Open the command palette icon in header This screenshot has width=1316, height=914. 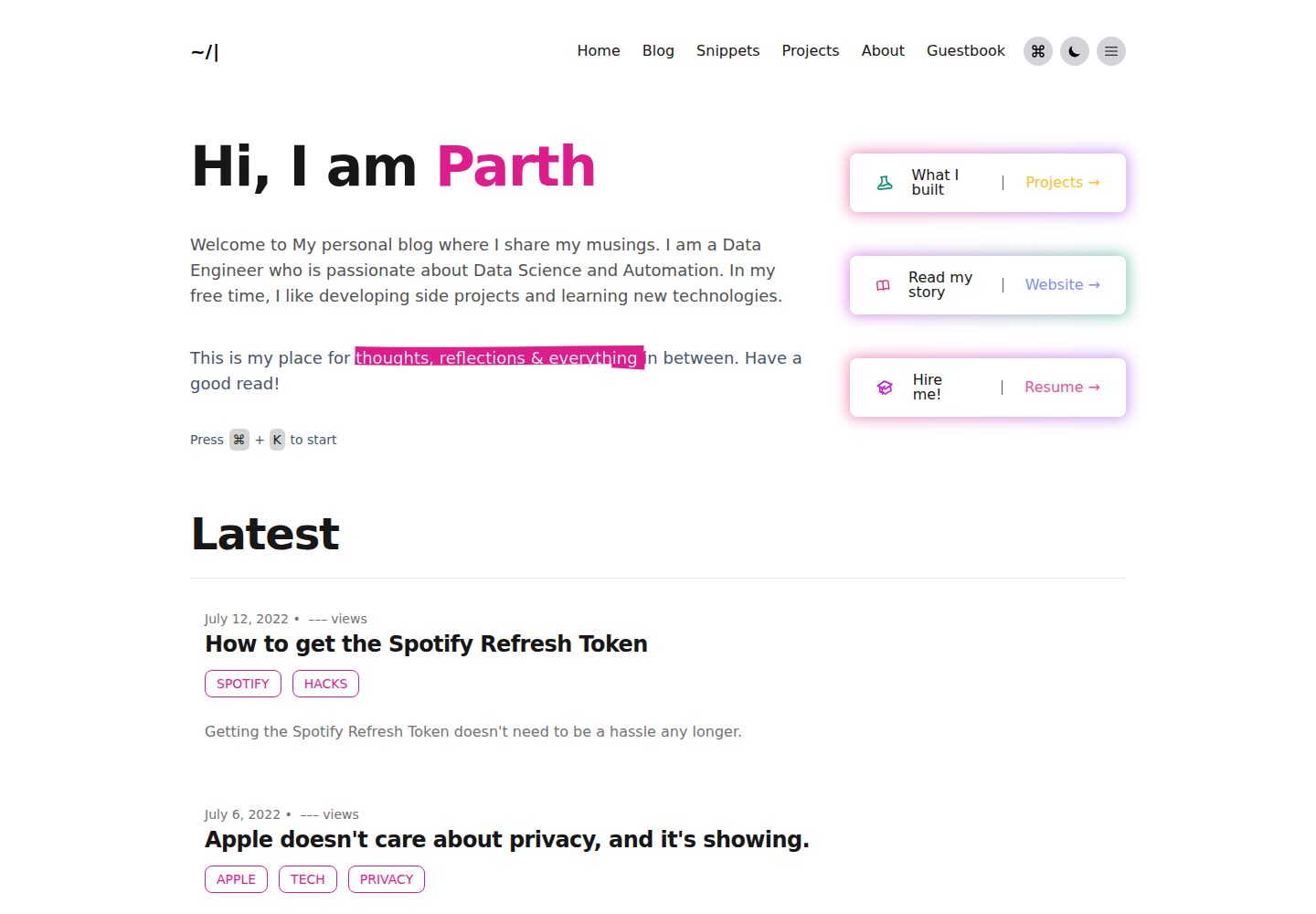[x=1038, y=51]
